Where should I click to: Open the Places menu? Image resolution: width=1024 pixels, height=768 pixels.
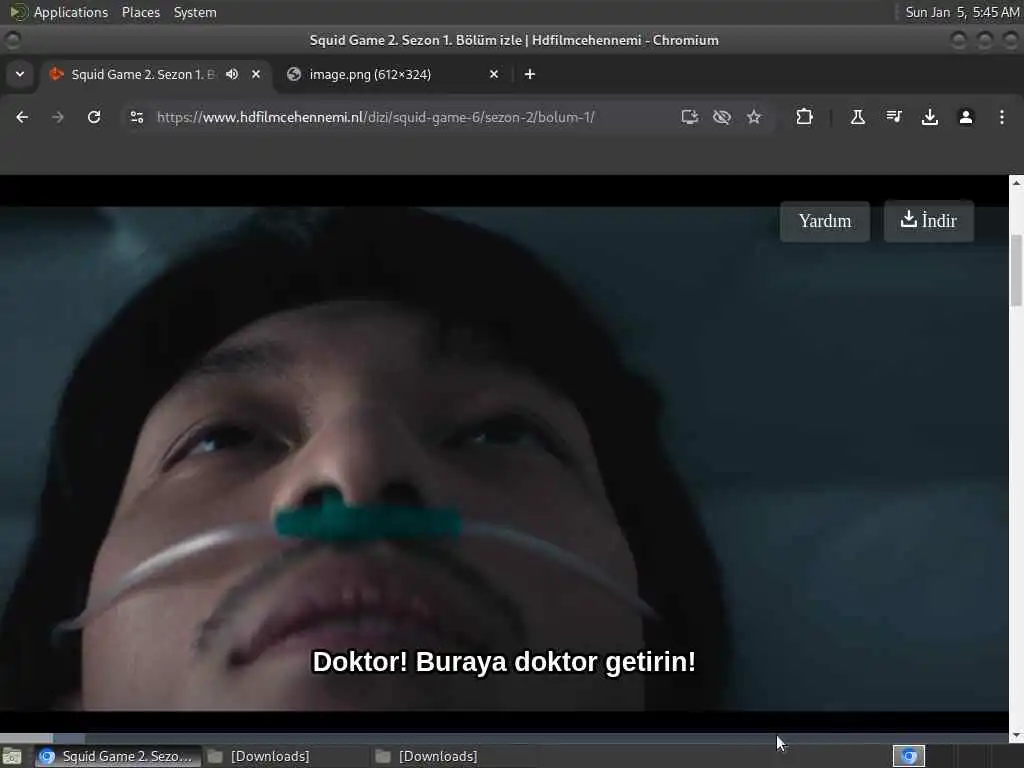click(x=140, y=12)
